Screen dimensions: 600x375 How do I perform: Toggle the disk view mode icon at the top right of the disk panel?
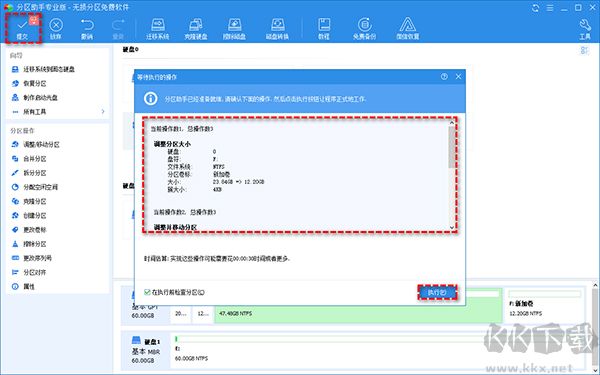[x=584, y=50]
